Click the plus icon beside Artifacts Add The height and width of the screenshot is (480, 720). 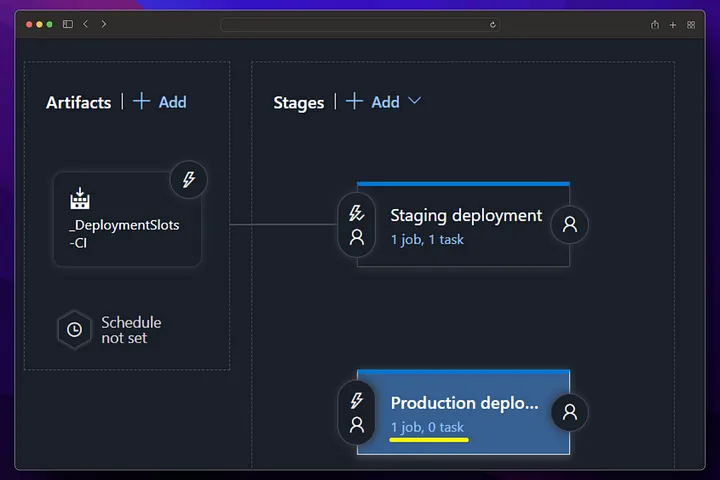click(141, 101)
